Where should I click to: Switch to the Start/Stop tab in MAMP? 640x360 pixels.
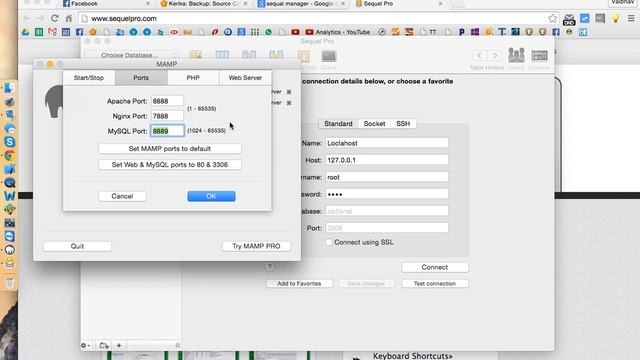coord(89,78)
